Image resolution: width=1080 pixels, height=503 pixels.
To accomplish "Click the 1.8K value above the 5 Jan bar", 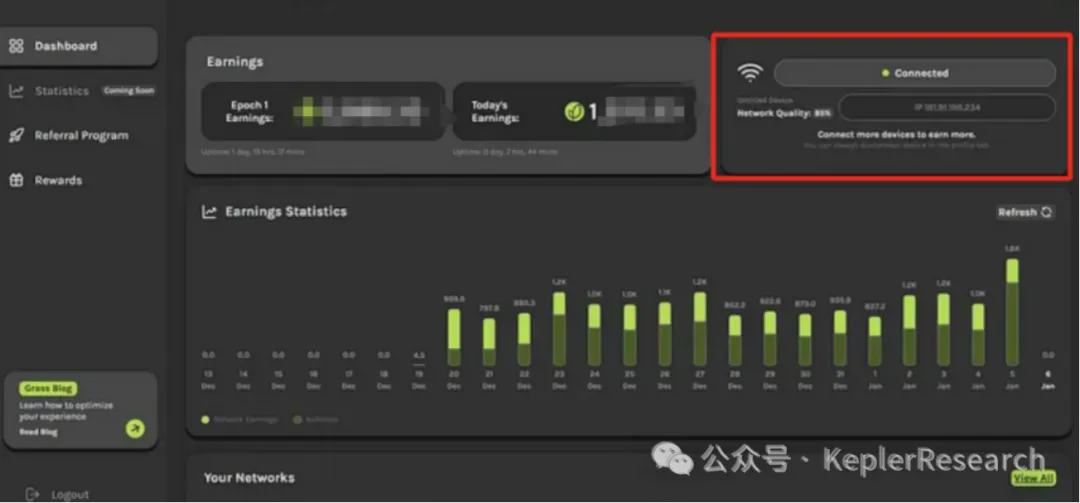I will coord(1012,248).
